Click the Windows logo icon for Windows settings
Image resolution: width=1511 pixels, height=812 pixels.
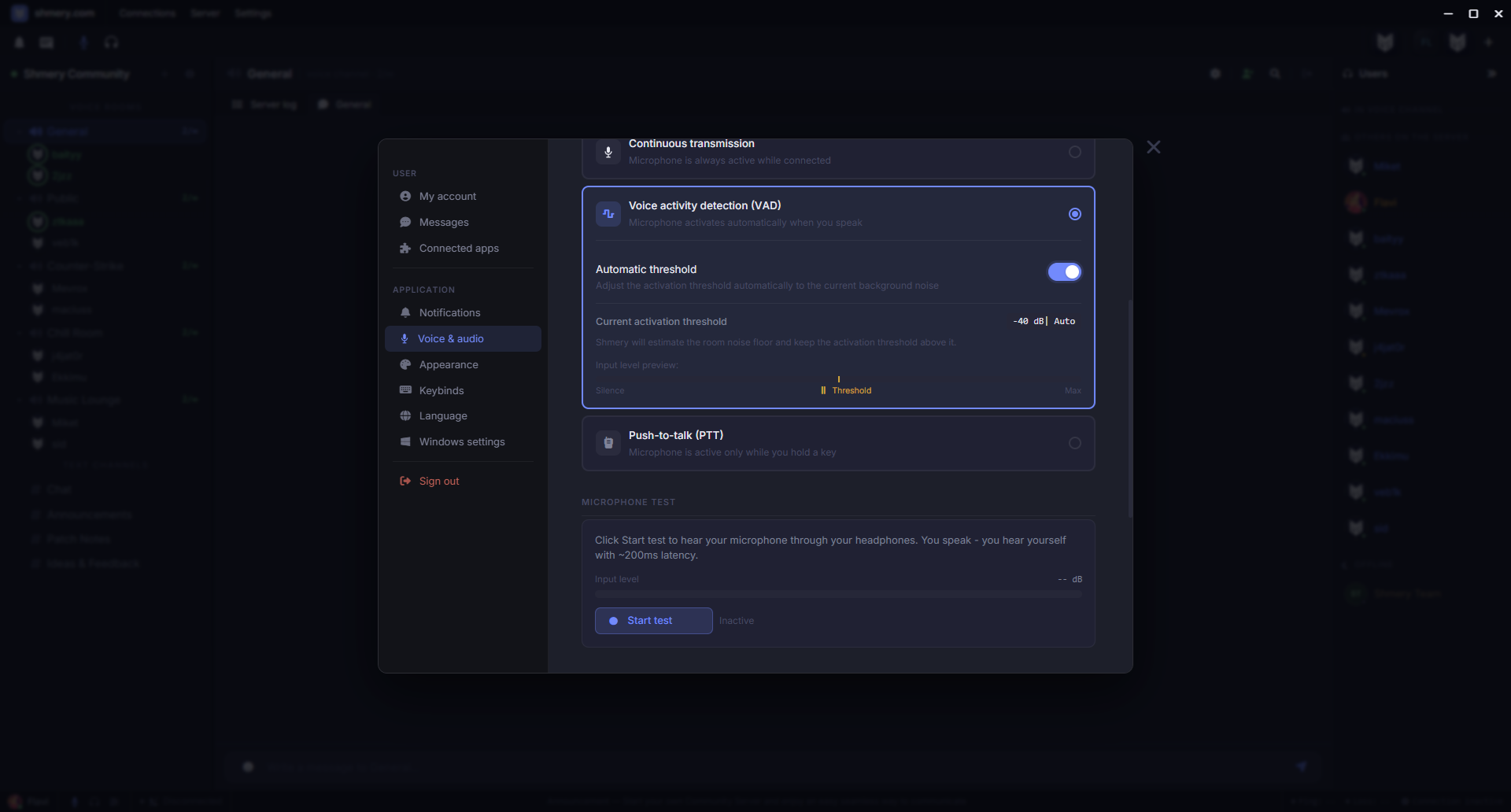[405, 441]
